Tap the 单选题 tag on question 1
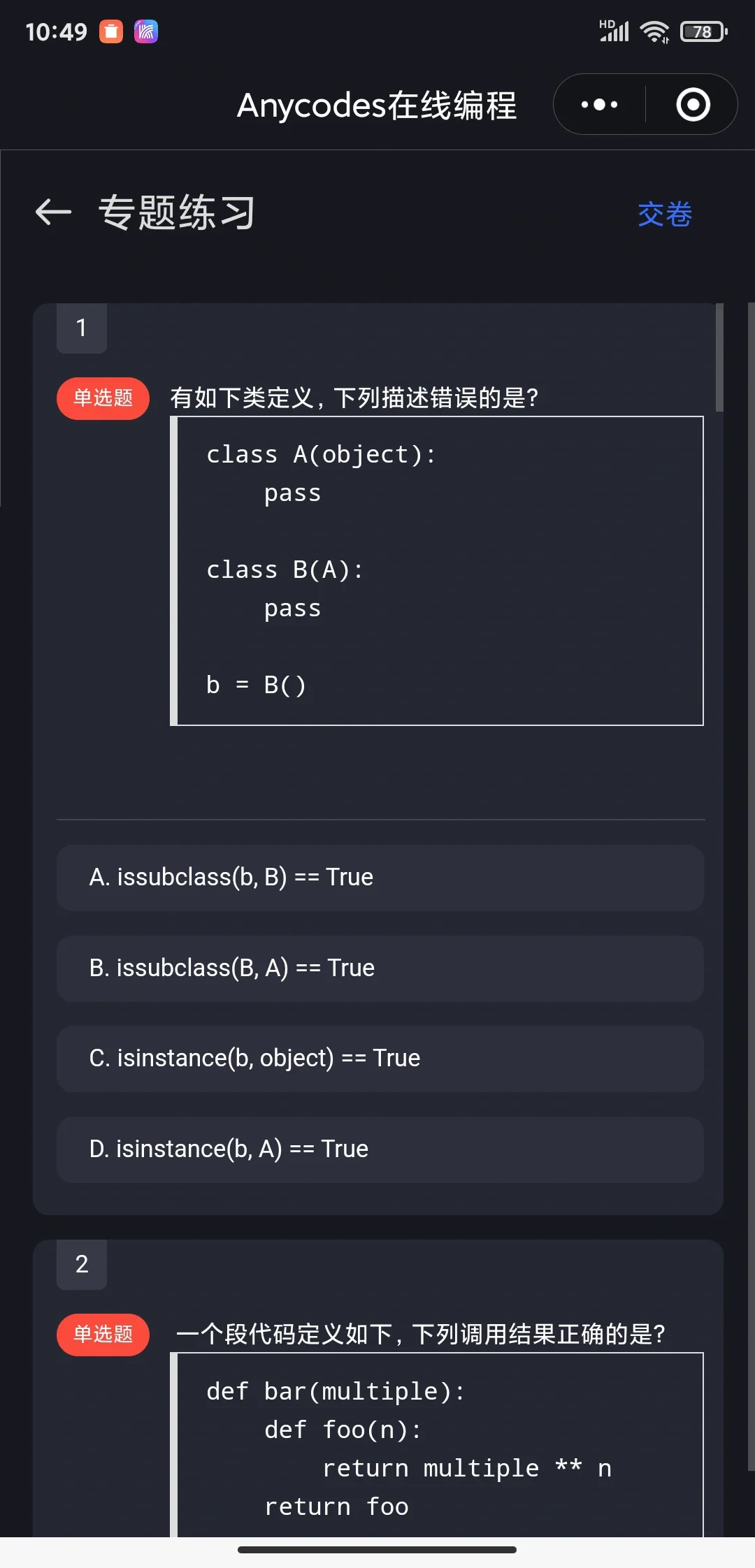Image resolution: width=755 pixels, height=1568 pixels. tap(103, 398)
